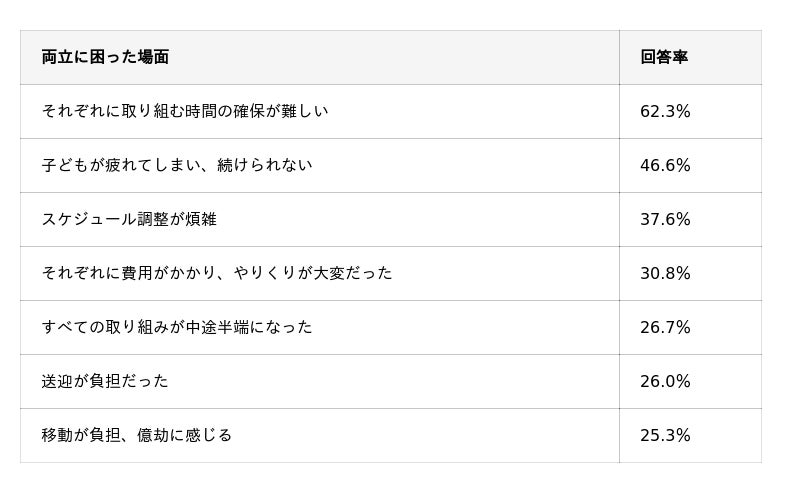Viewport: 800px width, 493px height.
Task: Click the 25.3% response rate value
Action: click(665, 435)
